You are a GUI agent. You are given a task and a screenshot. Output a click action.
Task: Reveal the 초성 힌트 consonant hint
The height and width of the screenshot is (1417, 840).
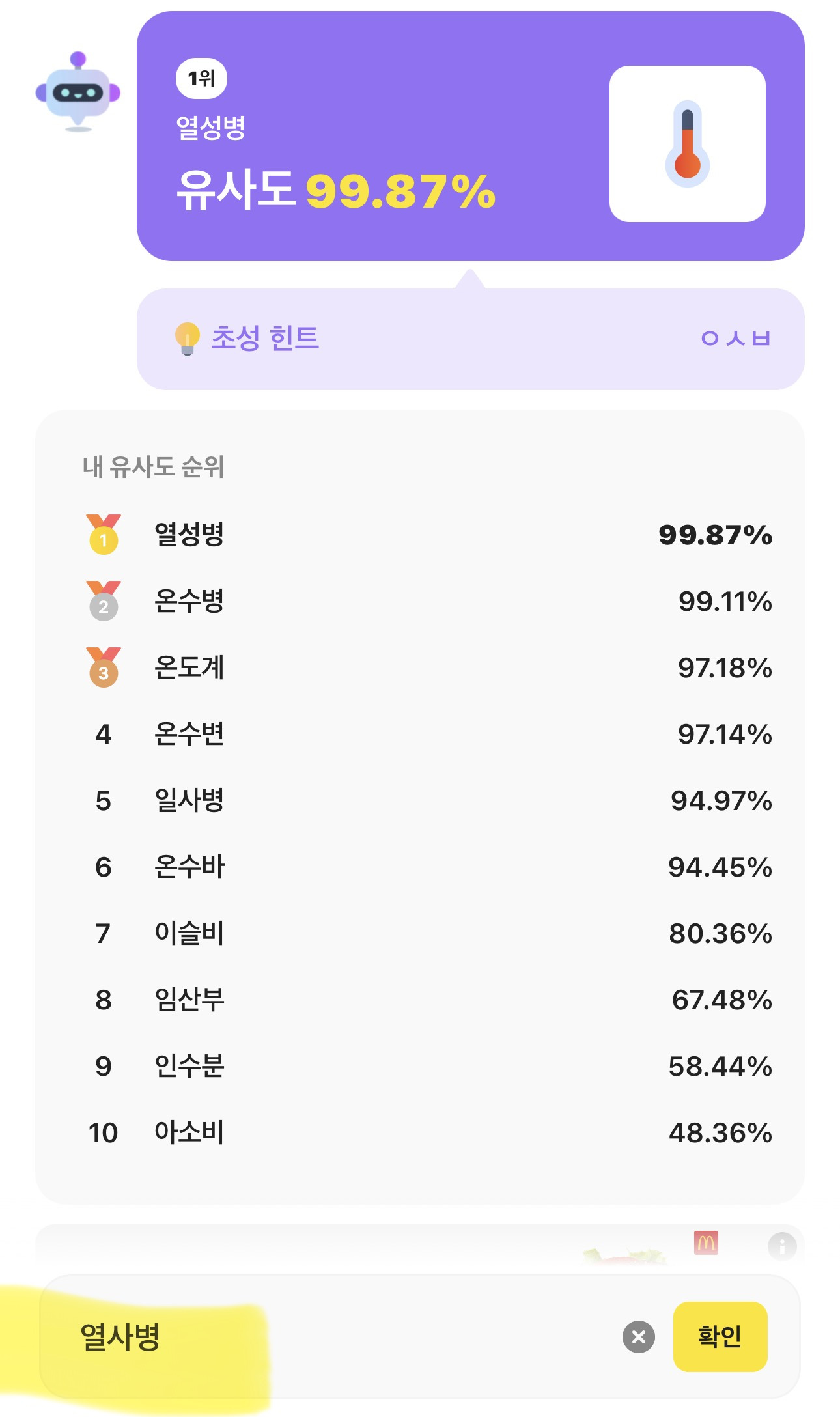[x=471, y=339]
